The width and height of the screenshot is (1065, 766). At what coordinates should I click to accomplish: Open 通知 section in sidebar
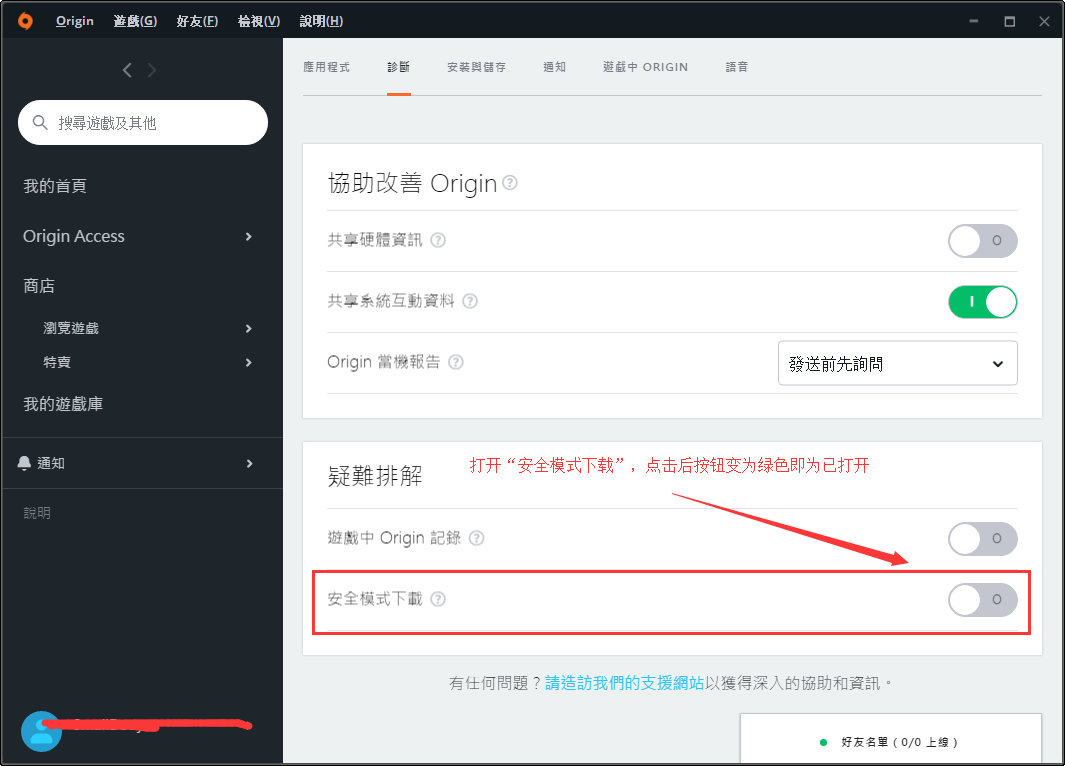click(51, 463)
